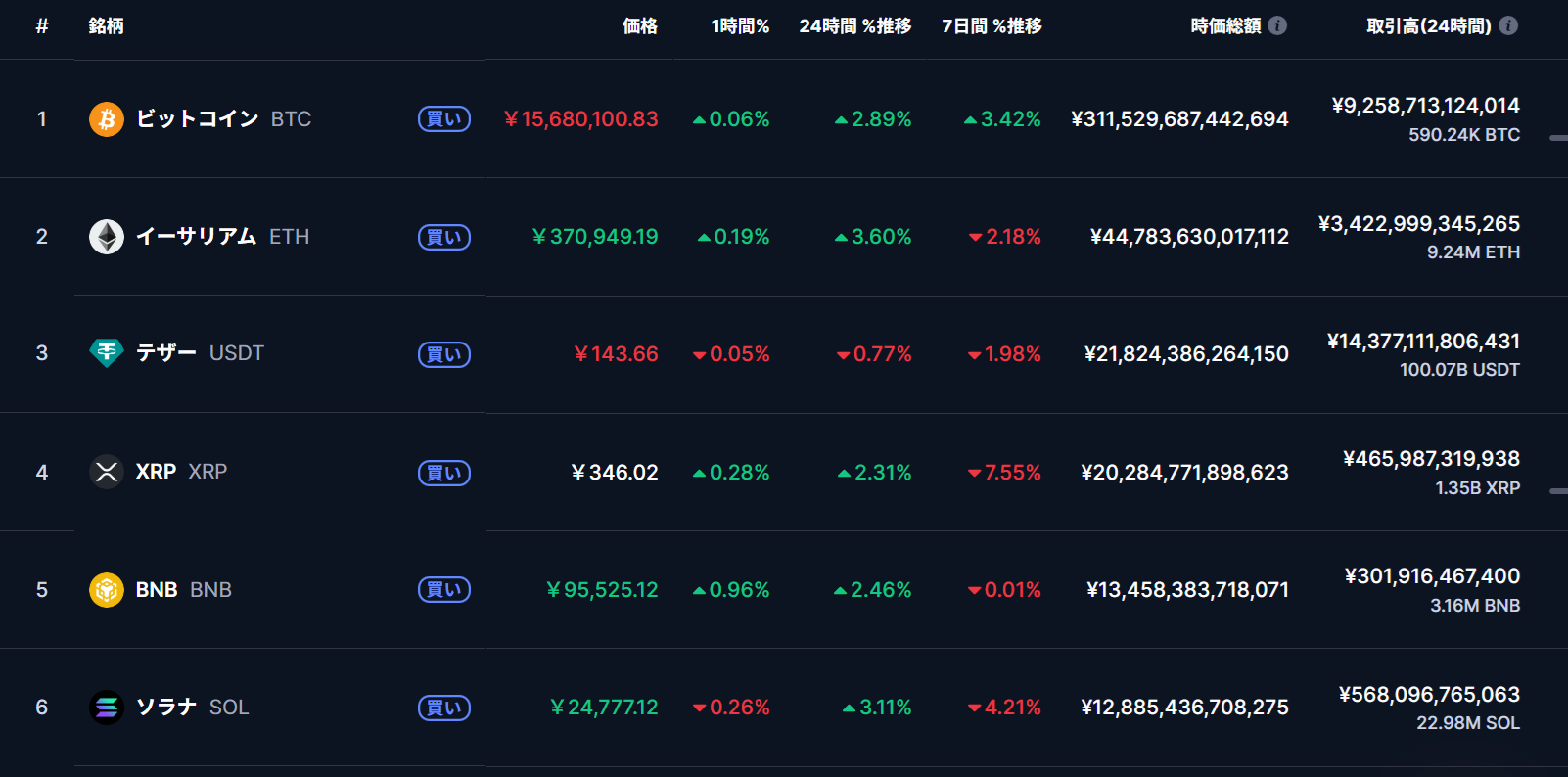Sort by the 7日間 %推移 column header
This screenshot has height=777, width=1568.
pos(992,26)
